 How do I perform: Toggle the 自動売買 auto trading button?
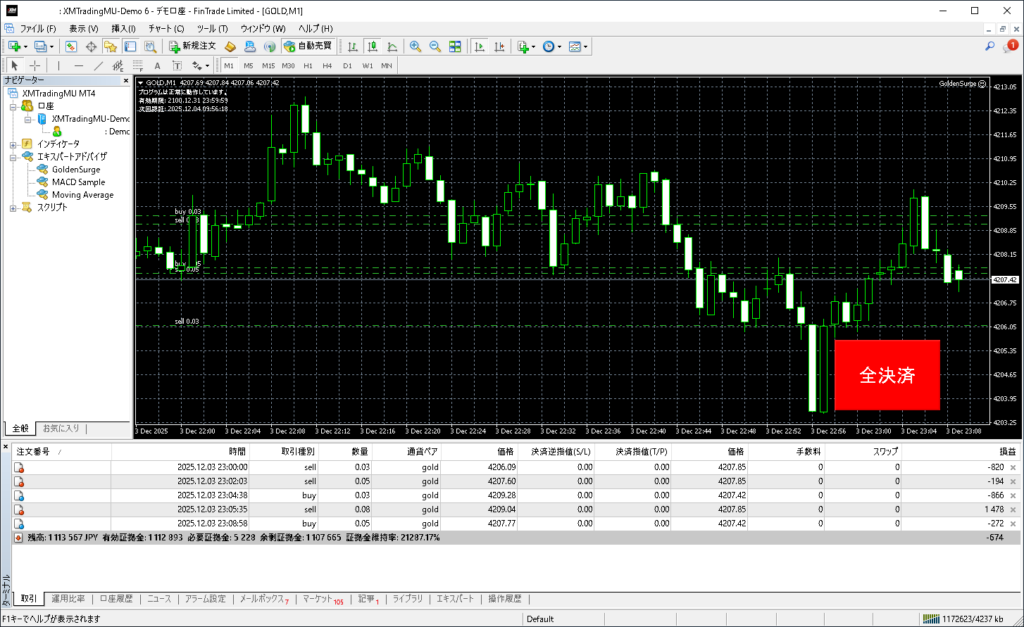tap(309, 46)
